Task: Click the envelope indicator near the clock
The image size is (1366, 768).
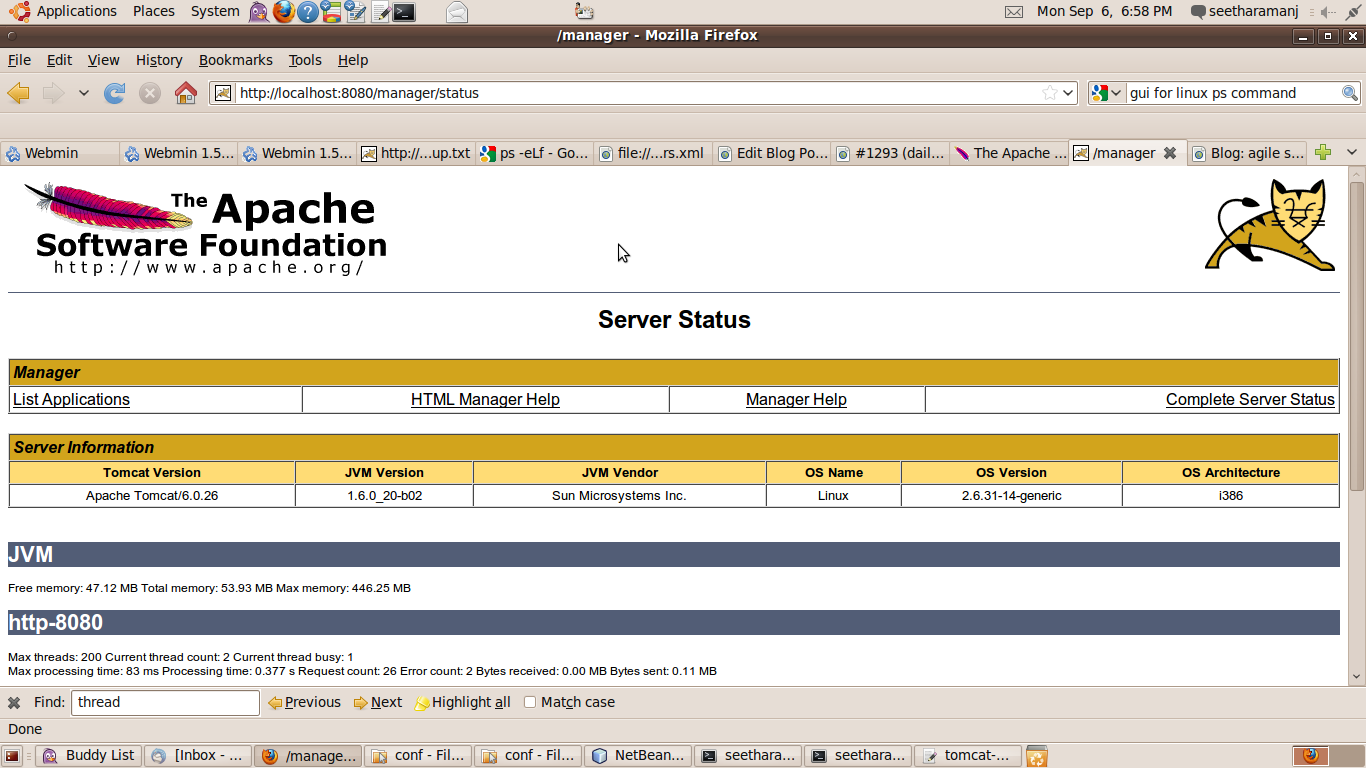Action: click(1014, 12)
